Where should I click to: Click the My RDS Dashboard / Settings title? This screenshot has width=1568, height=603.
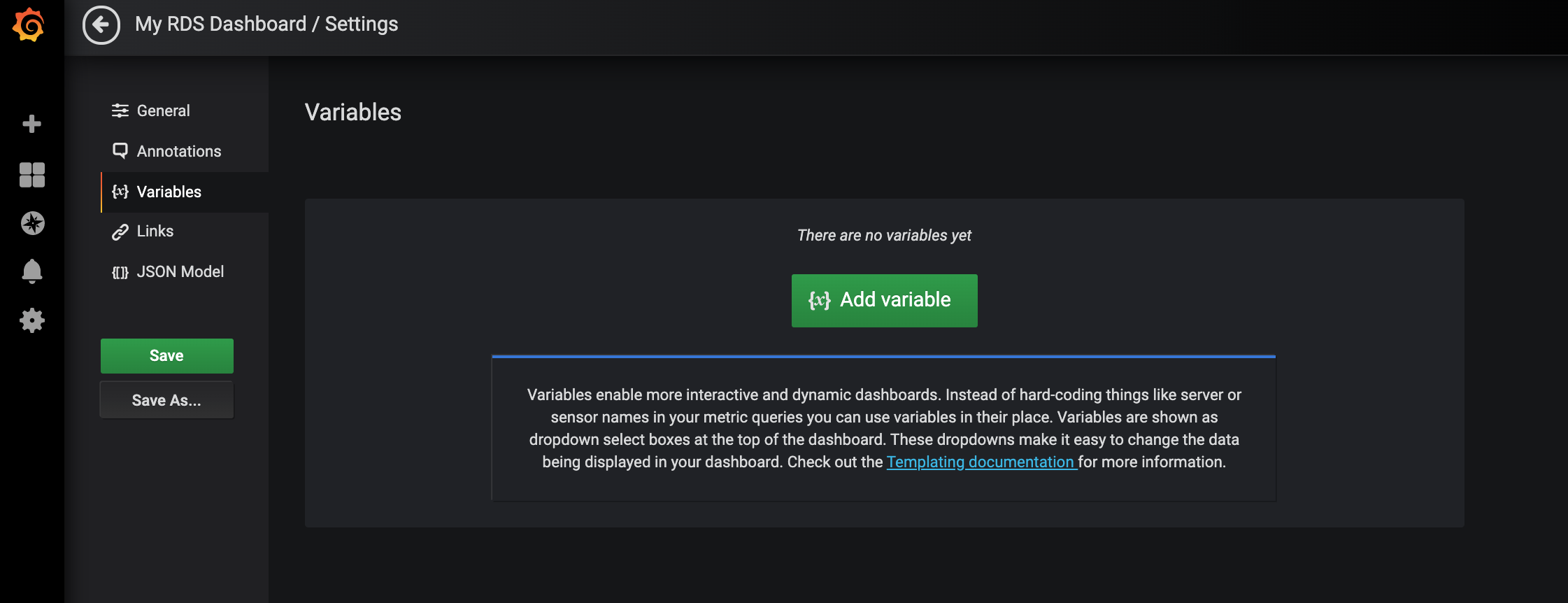(x=266, y=24)
